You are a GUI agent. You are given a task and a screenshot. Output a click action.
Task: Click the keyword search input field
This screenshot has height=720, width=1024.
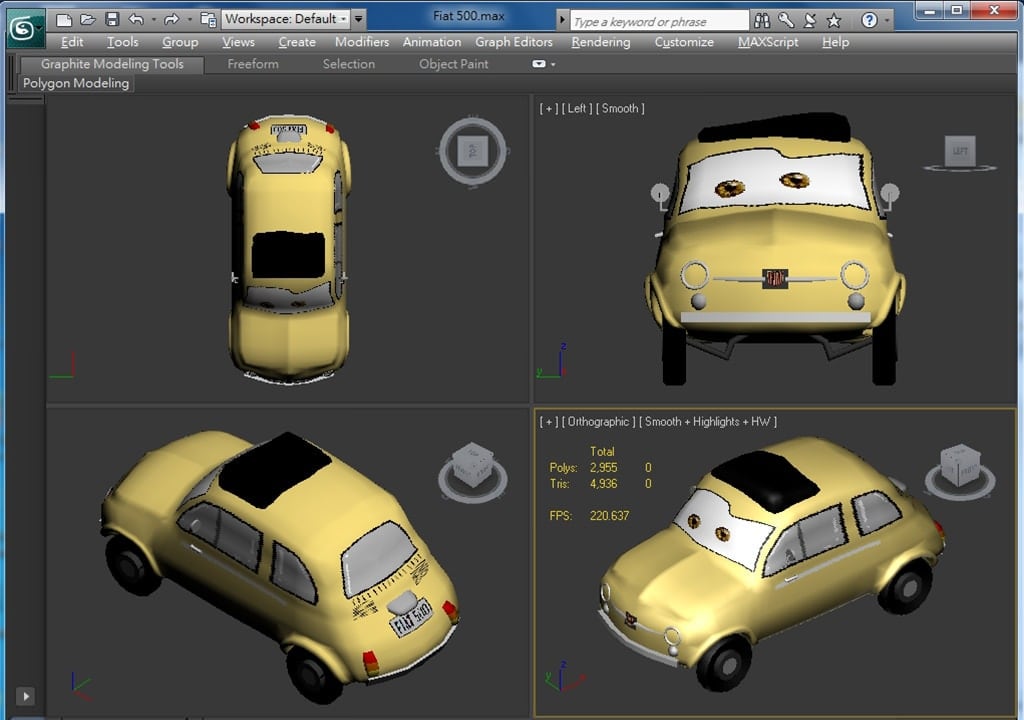click(658, 21)
